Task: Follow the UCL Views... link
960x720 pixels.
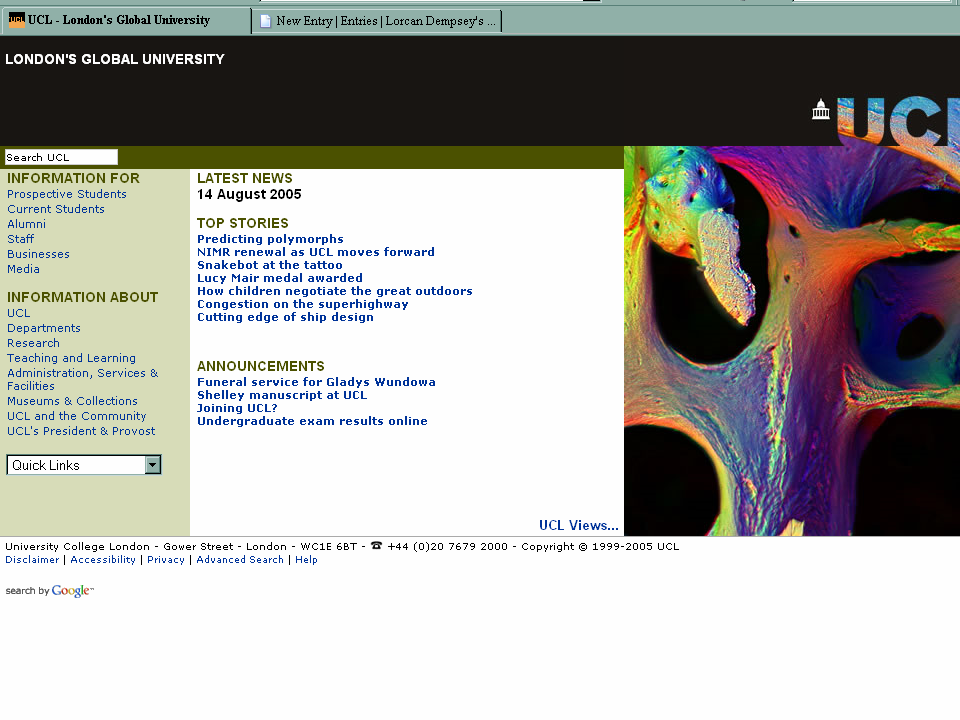Action: coord(579,525)
